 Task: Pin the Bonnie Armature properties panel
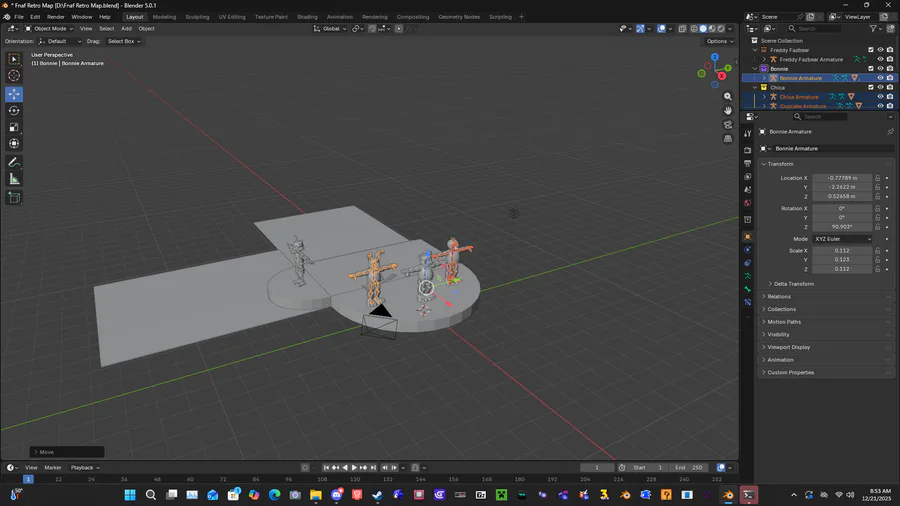click(x=890, y=131)
